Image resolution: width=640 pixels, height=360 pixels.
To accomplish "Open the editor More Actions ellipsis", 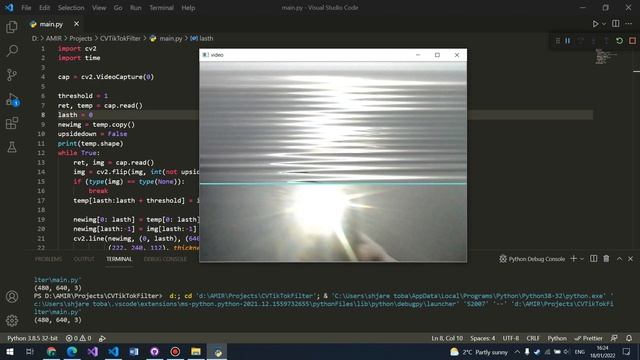I will tap(629, 24).
